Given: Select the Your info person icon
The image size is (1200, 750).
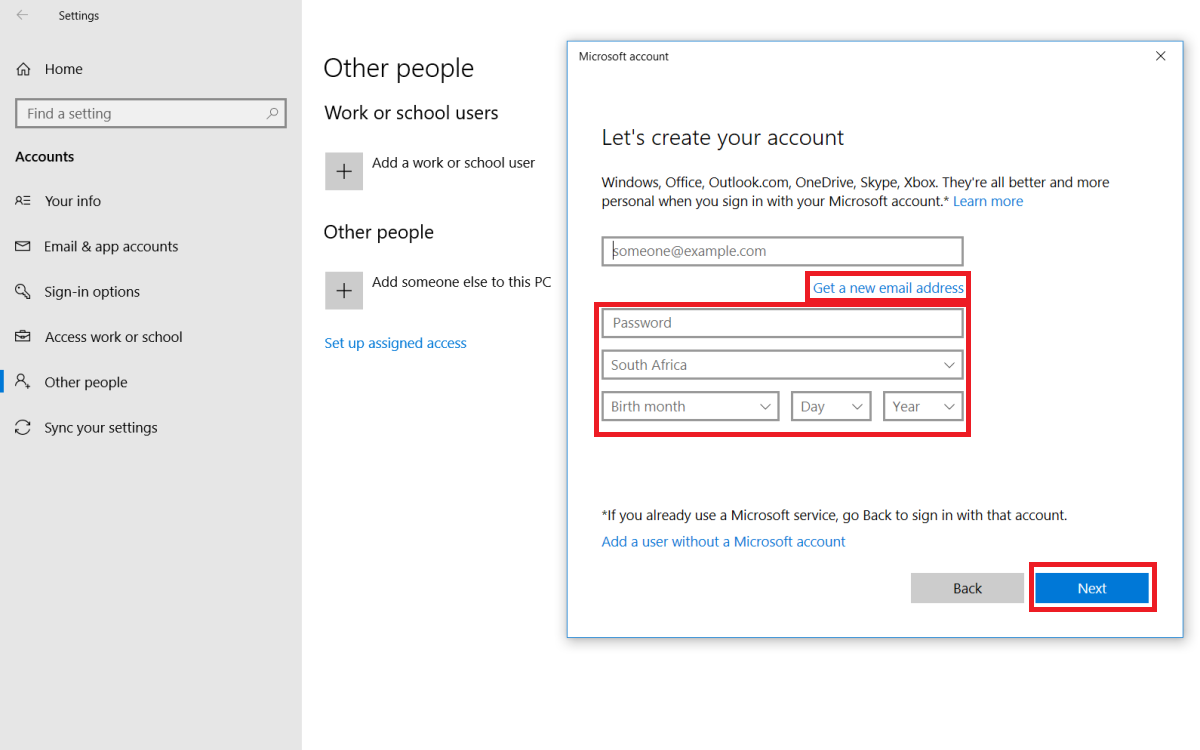Looking at the screenshot, I should point(23,201).
